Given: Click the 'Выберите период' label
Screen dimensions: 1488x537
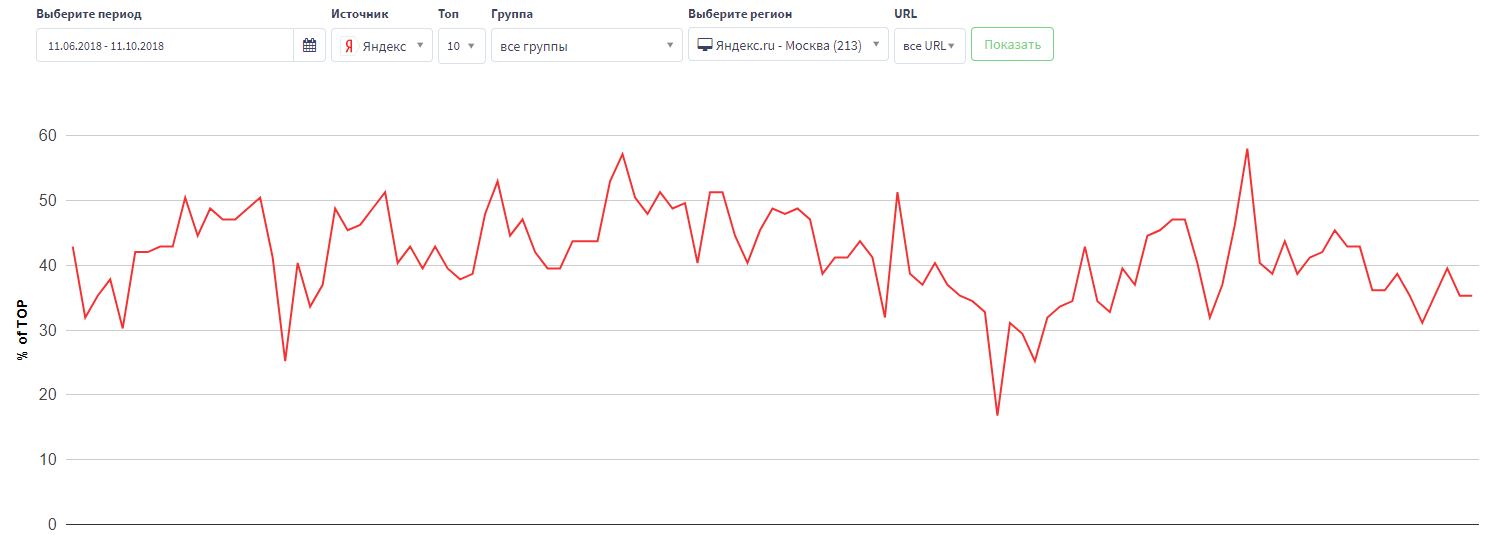Looking at the screenshot, I should point(89,15).
